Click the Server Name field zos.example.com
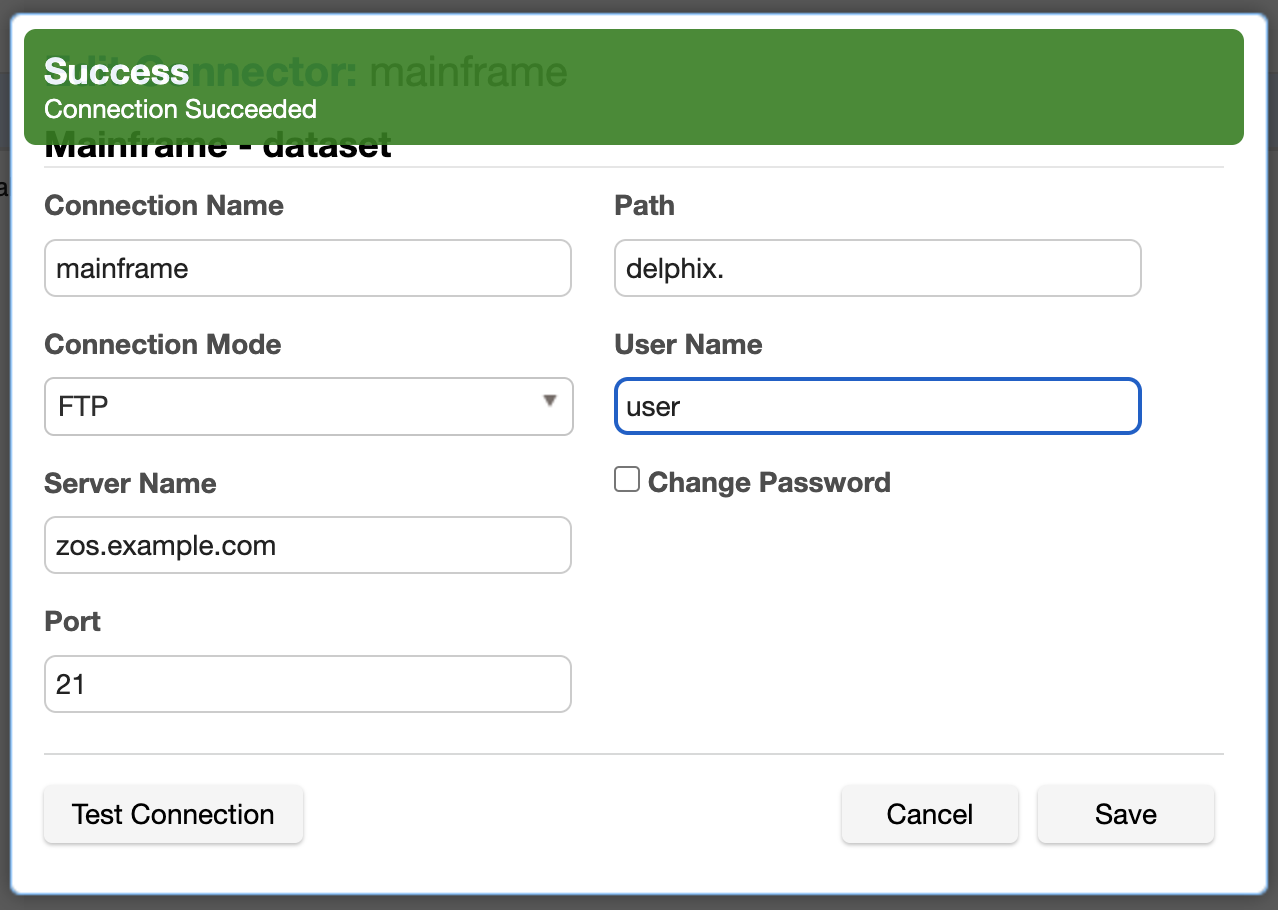Viewport: 1278px width, 910px height. (x=307, y=545)
